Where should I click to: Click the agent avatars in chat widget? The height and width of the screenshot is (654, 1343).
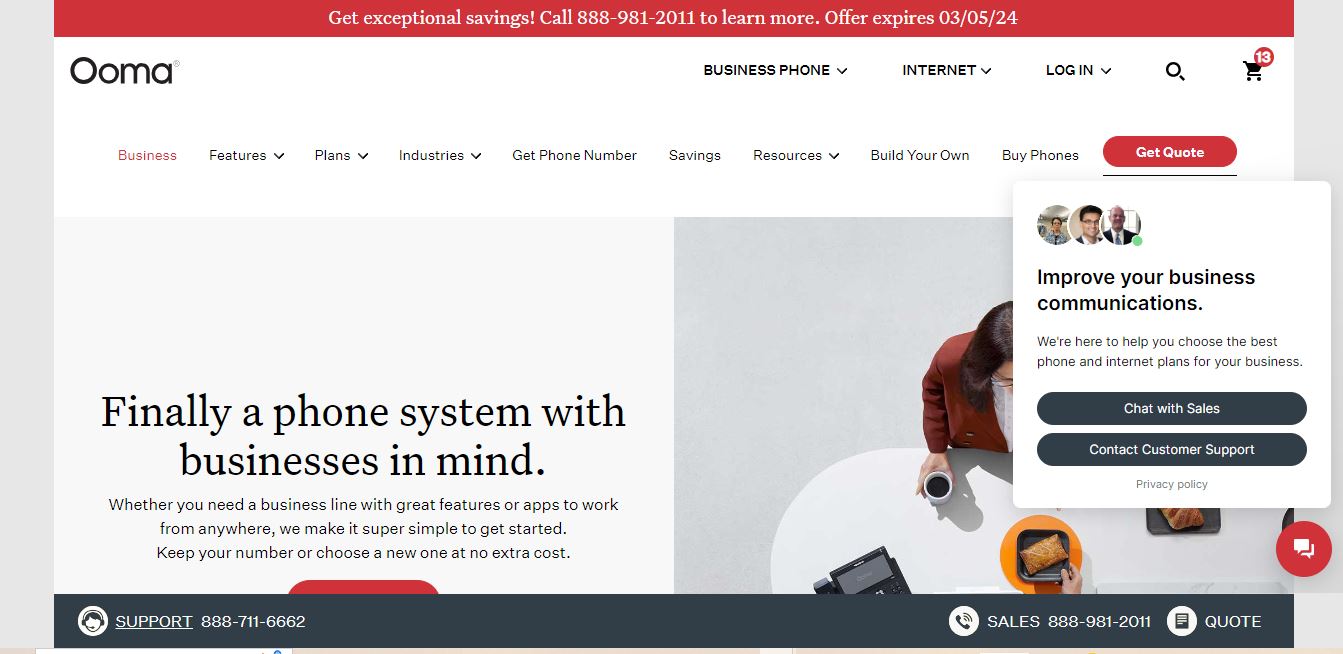(x=1089, y=225)
